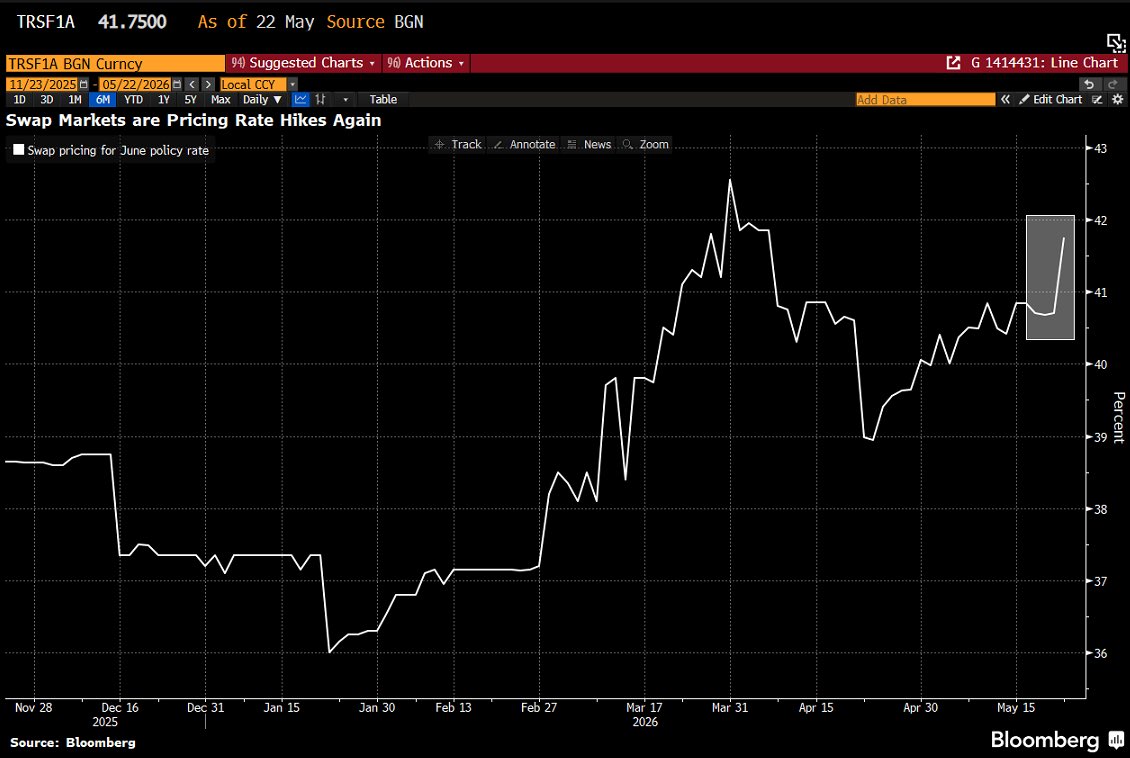Click the redo arrow icon

[x=1113, y=84]
